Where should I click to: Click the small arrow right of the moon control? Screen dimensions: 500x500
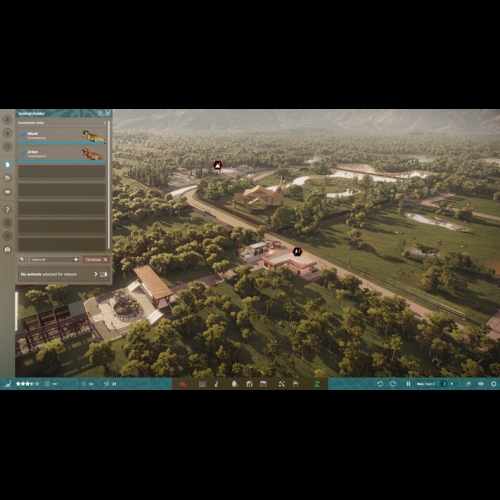coord(452,384)
